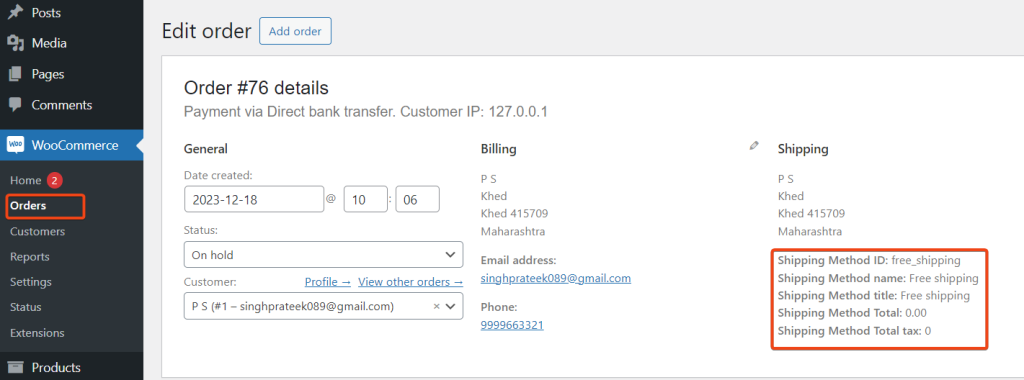1024x380 pixels.
Task: Clear selected customer with the x icon
Action: point(436,306)
